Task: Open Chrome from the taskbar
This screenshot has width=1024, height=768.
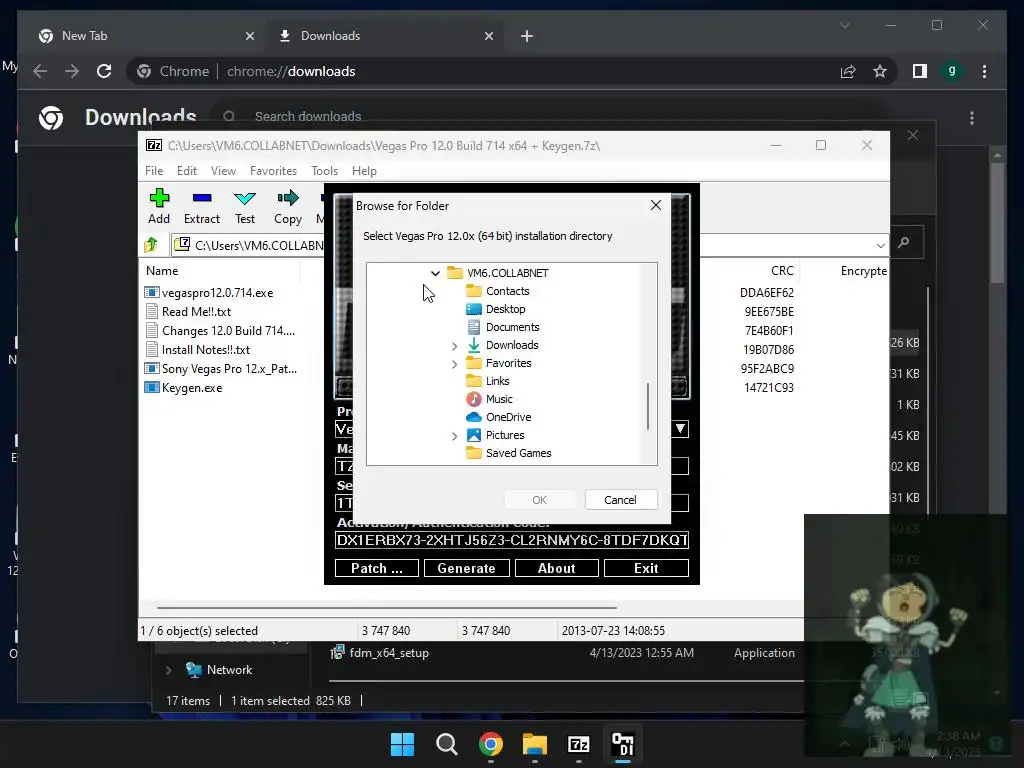Action: click(490, 744)
